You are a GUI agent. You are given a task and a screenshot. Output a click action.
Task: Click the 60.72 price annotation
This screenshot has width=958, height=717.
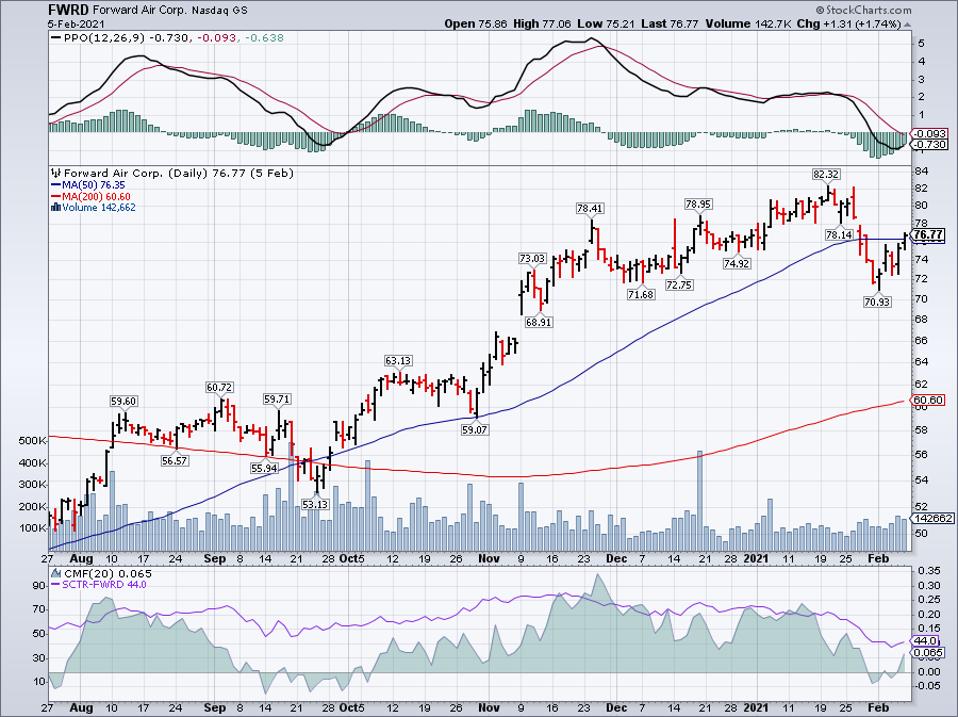coord(219,387)
